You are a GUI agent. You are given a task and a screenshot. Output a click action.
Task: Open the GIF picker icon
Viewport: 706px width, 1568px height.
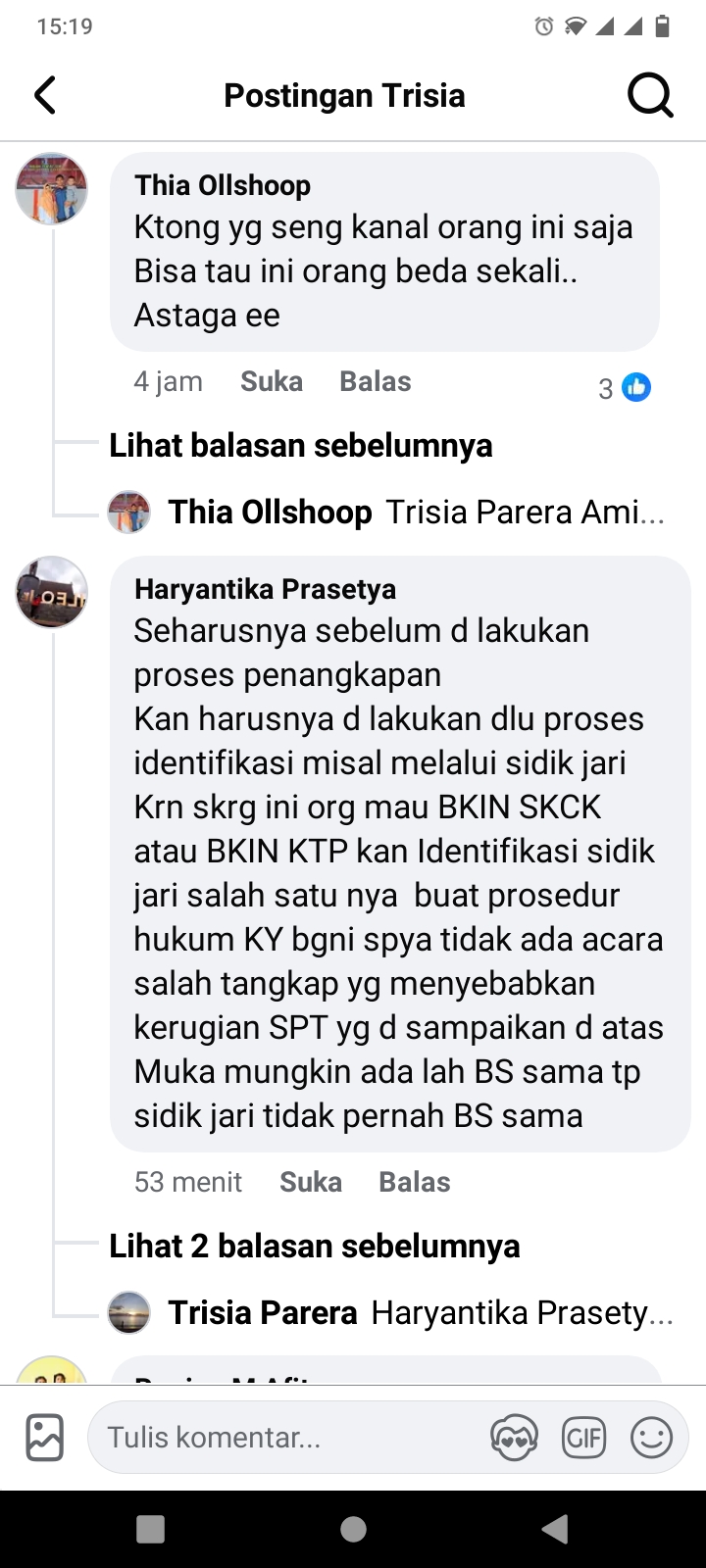(583, 1438)
